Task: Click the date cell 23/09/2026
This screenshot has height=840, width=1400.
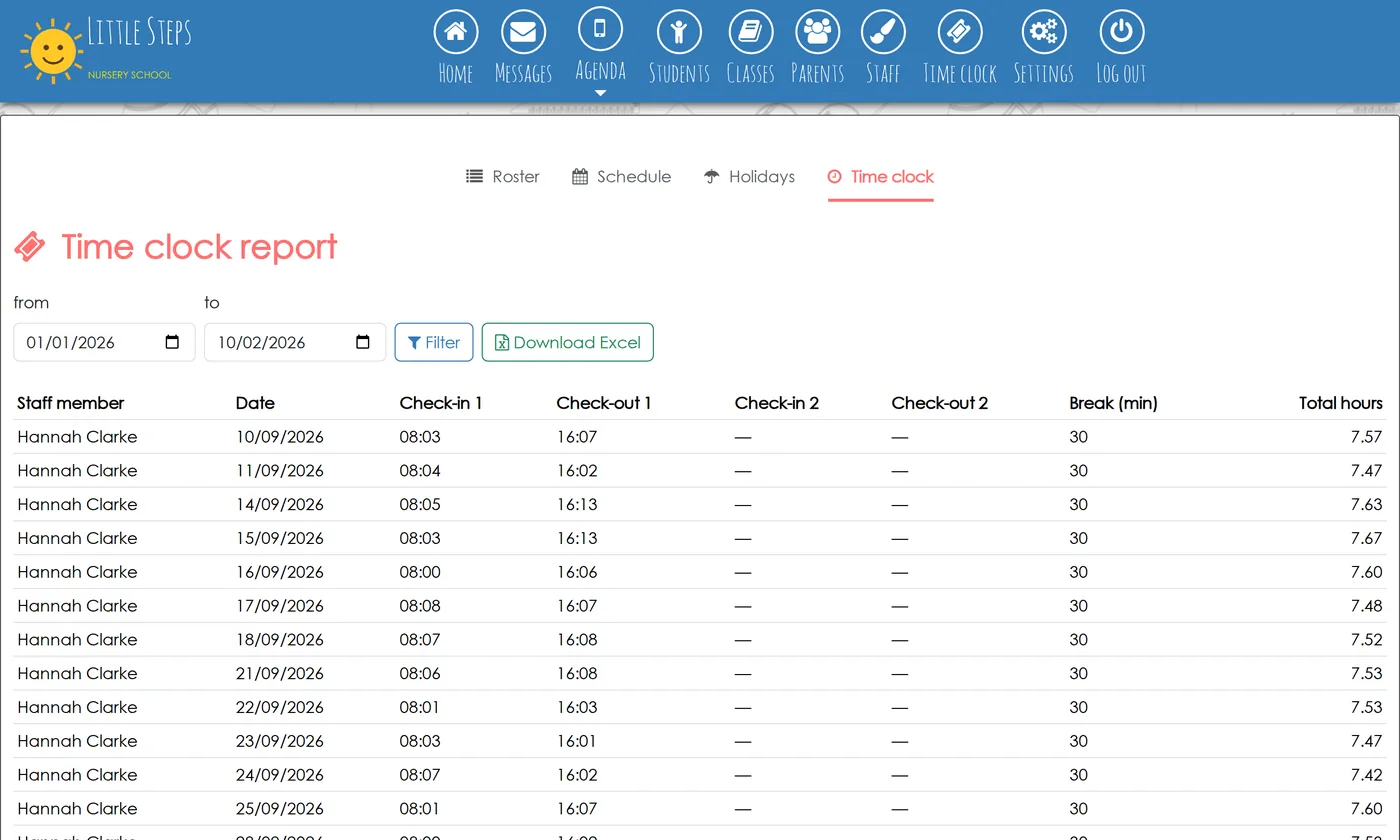Action: (x=280, y=741)
